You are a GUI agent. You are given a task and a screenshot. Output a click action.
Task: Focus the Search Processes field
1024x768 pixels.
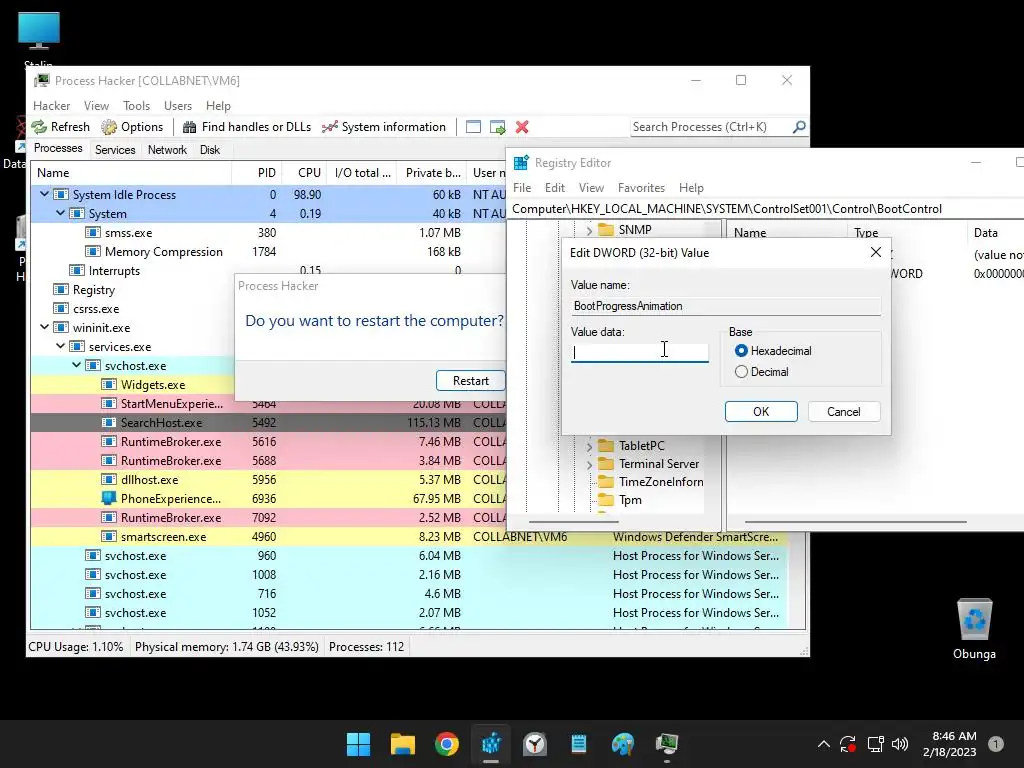[x=711, y=127]
